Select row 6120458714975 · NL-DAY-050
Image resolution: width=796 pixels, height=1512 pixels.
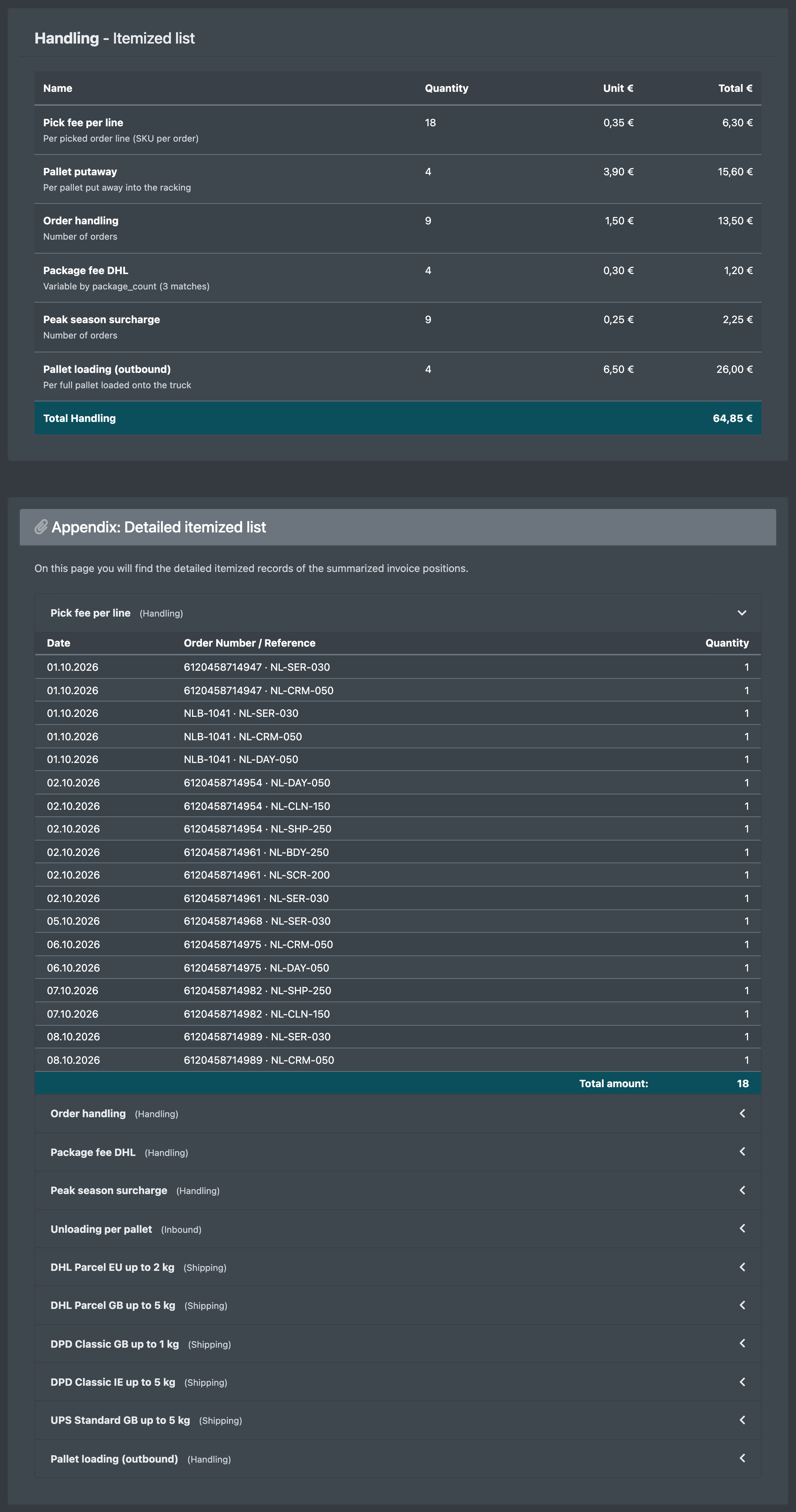click(x=398, y=968)
